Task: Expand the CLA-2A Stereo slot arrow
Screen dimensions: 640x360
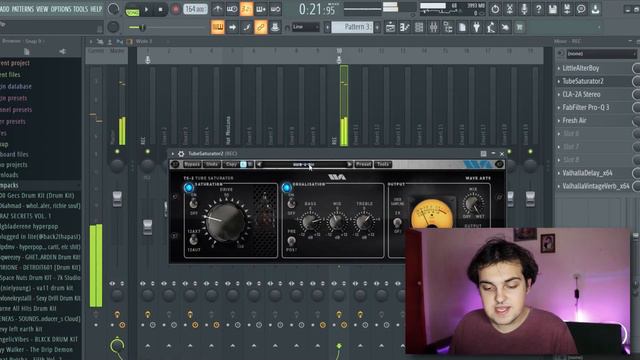Action: (558, 94)
